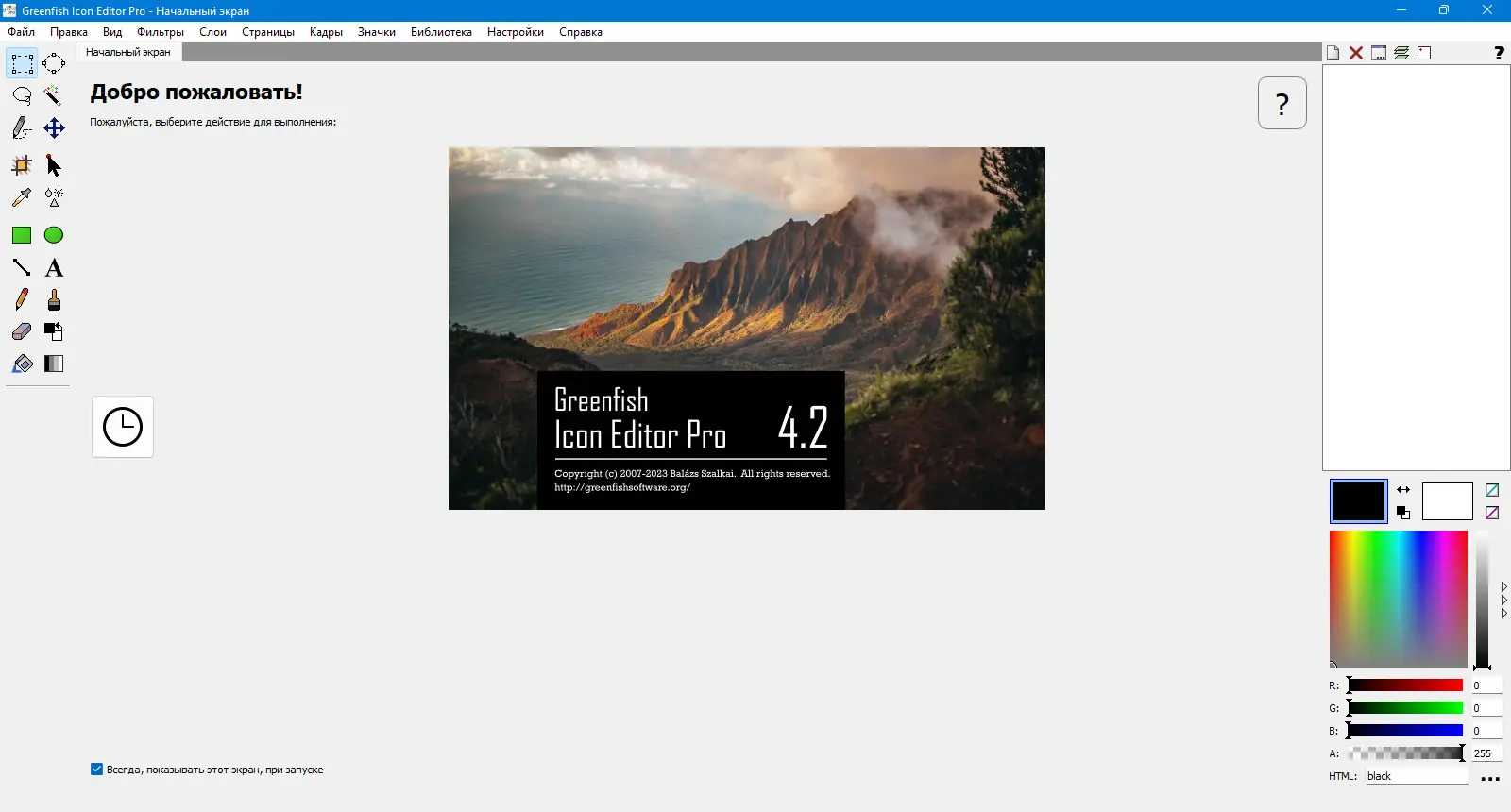Switch to the Начальный экран tab

pyautogui.click(x=128, y=52)
